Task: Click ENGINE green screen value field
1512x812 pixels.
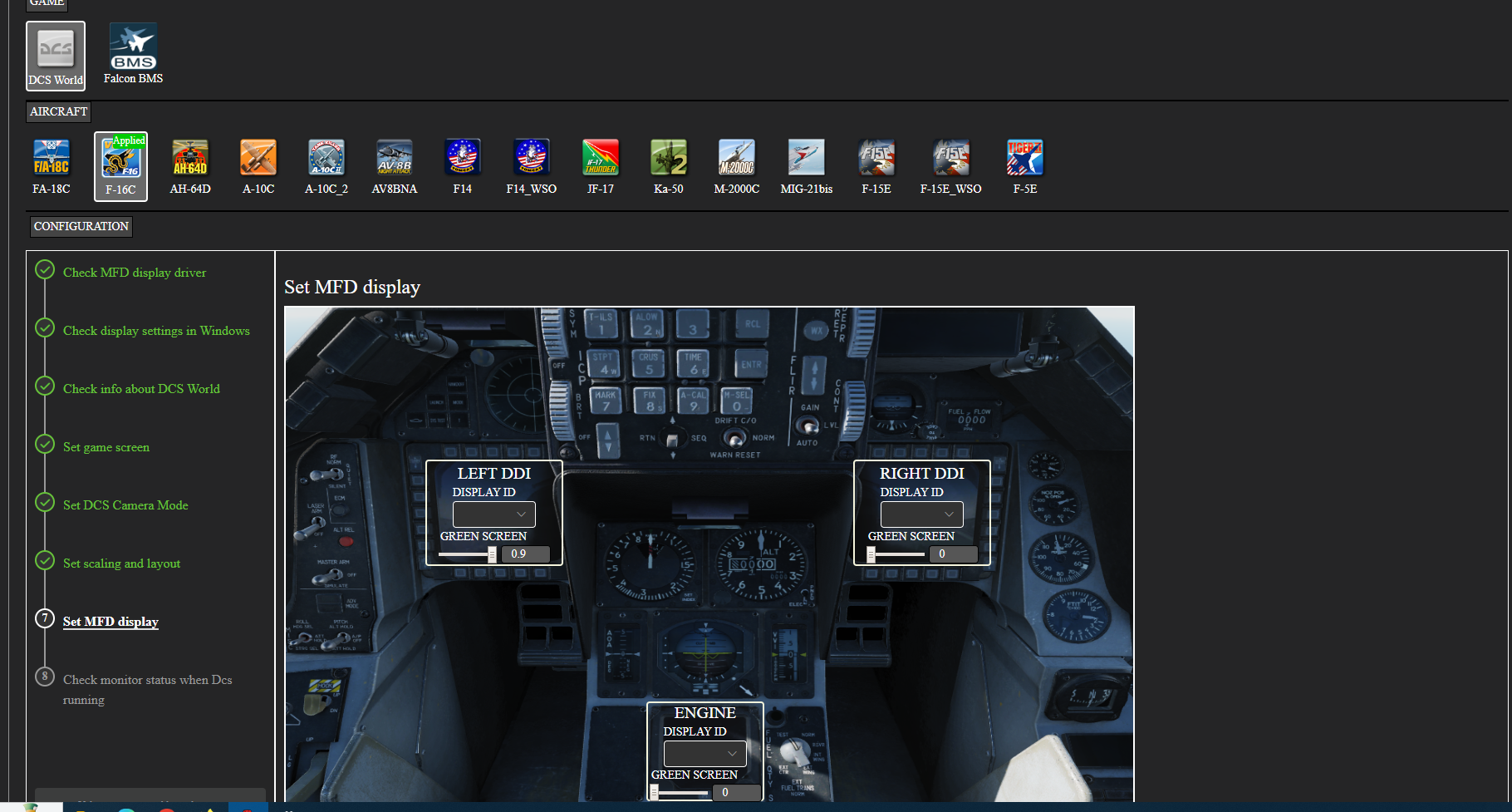Action: click(737, 793)
